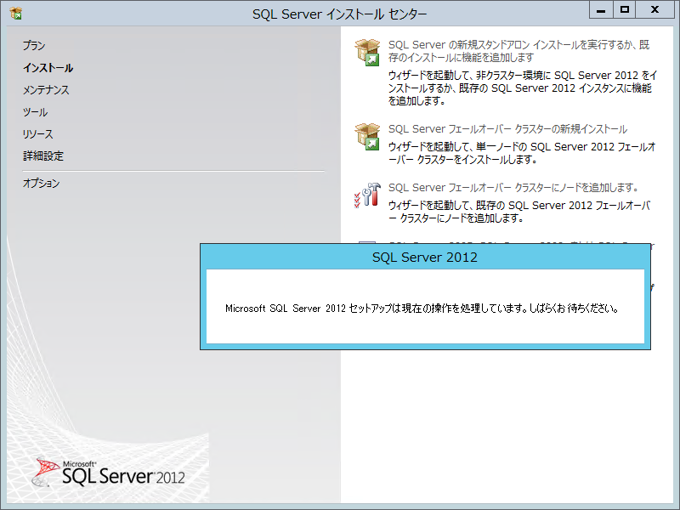This screenshot has height=510, width=680.
Task: Start SQL Server の新規スタンドアロン インストール link
Action: 519,51
